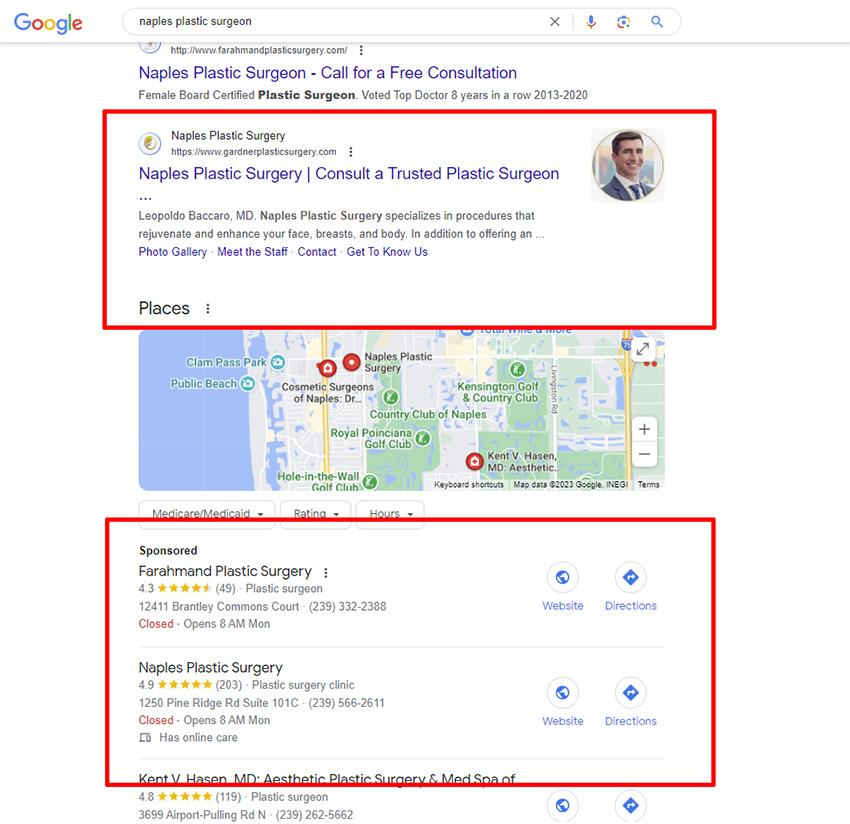
Task: Visit the Meet the Staff link
Action: click(x=252, y=251)
